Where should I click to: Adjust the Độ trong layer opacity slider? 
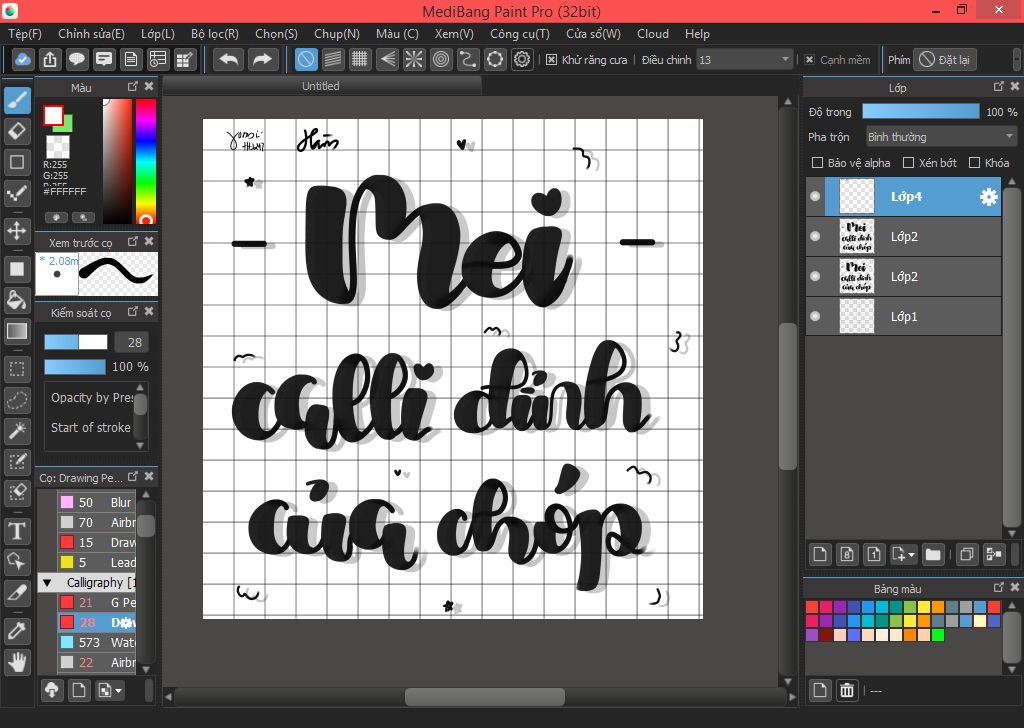tap(921, 112)
